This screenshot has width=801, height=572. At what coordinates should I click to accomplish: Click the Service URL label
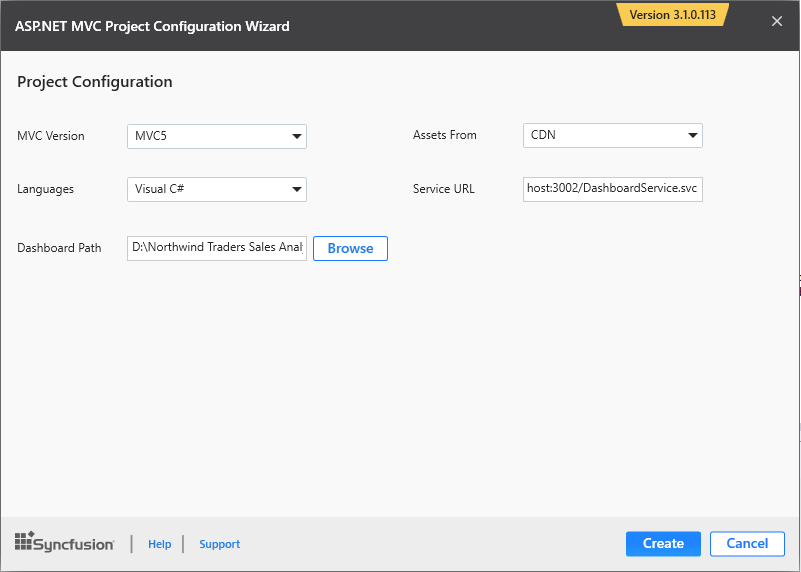443,189
